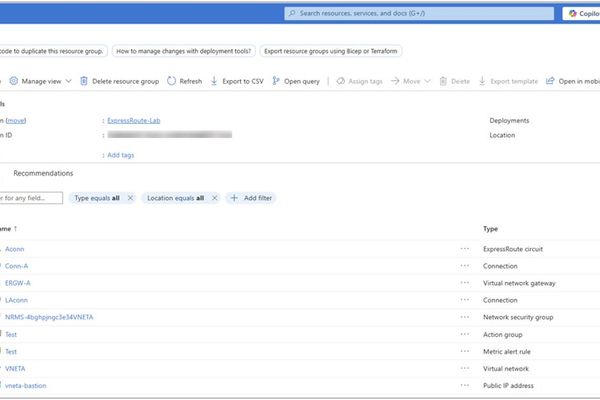Click the Delete trash icon next to Export template
600x400 pixels.
point(443,81)
